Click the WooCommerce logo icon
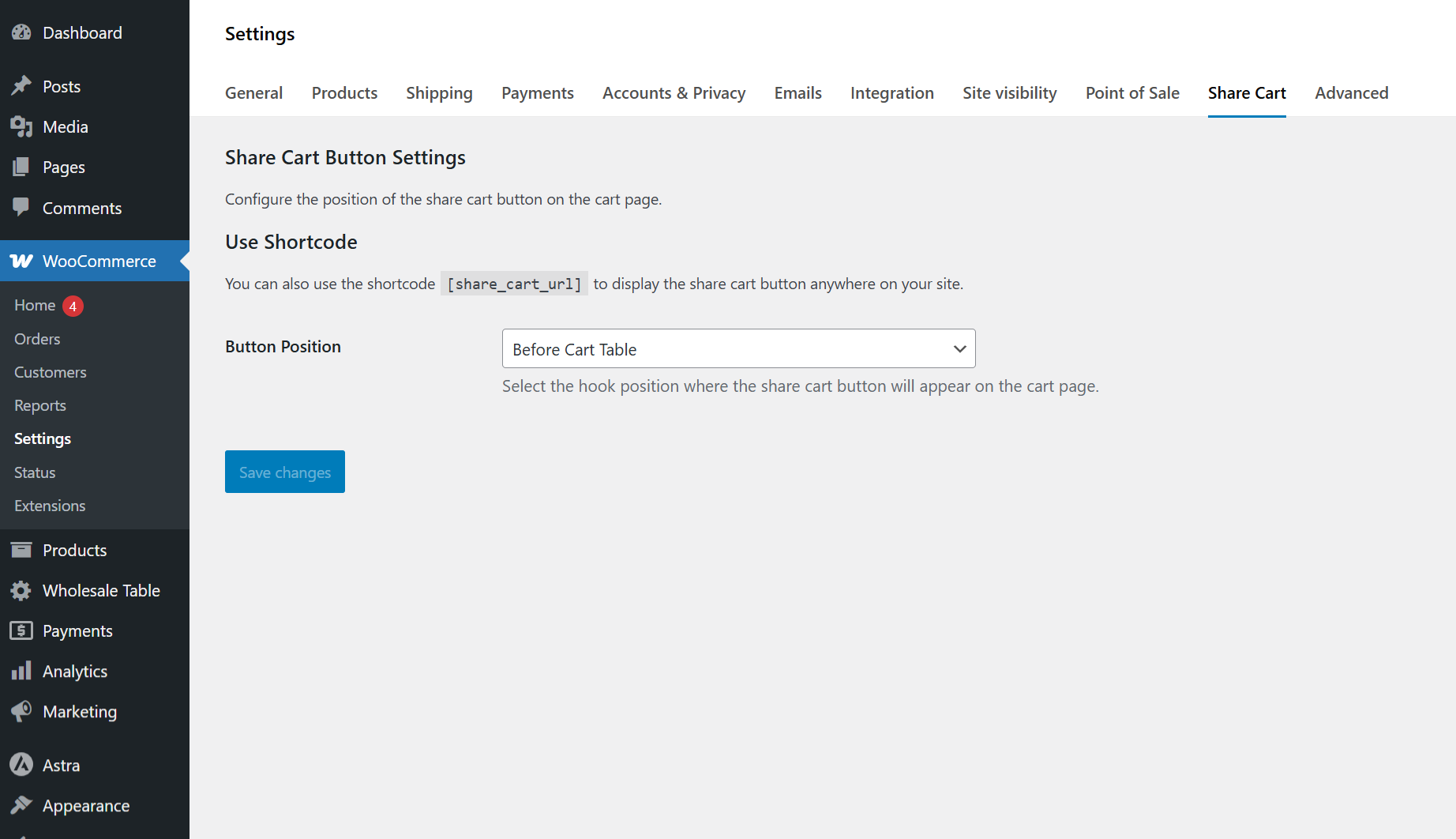This screenshot has width=1456, height=839. [21, 261]
